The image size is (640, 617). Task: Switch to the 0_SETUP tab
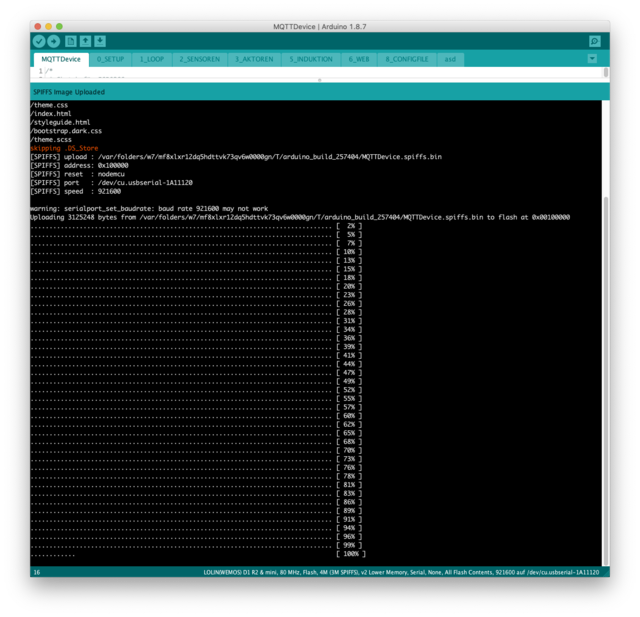pos(110,59)
